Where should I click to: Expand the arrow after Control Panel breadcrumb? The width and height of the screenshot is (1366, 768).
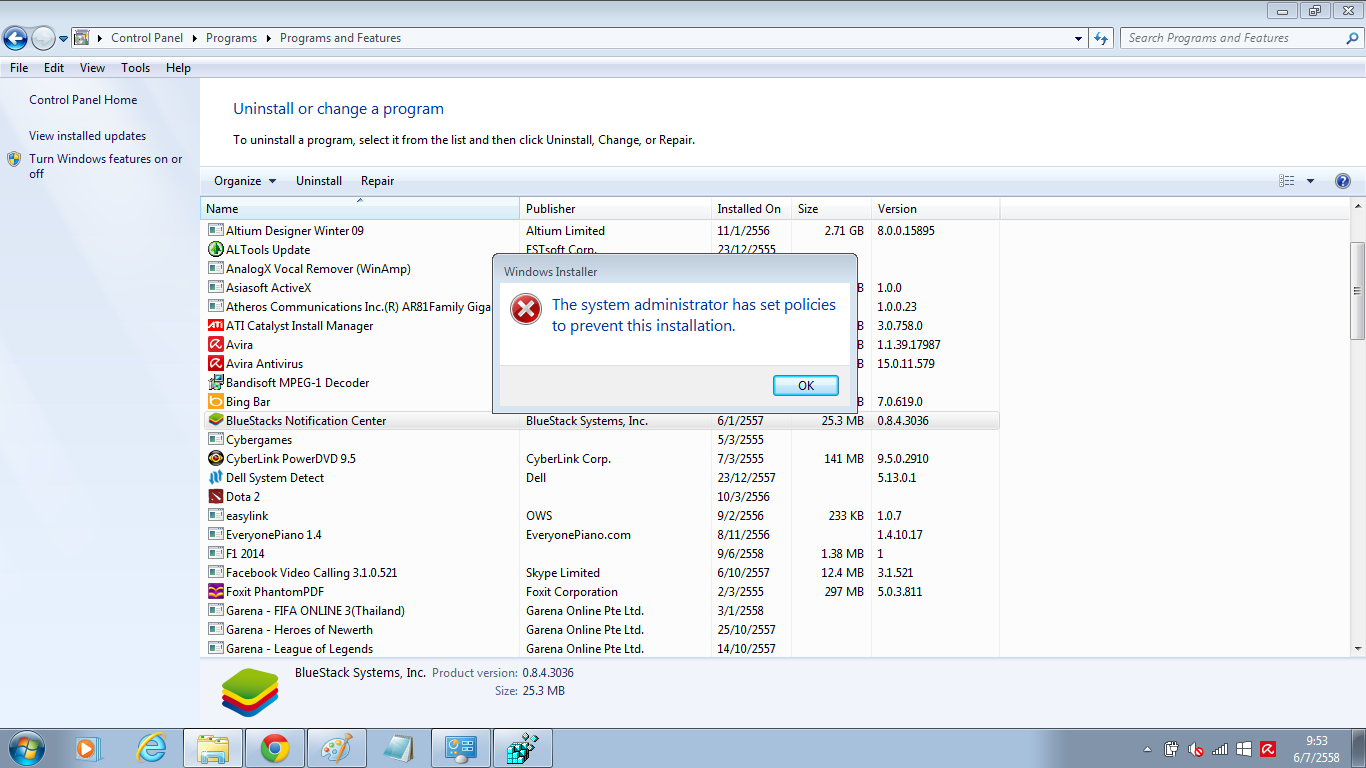pyautogui.click(x=195, y=38)
